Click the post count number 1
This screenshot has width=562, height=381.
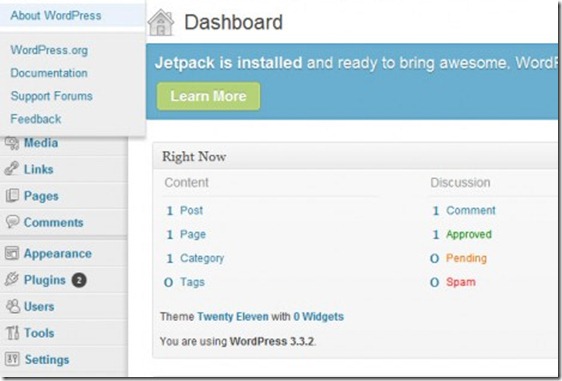(x=170, y=211)
